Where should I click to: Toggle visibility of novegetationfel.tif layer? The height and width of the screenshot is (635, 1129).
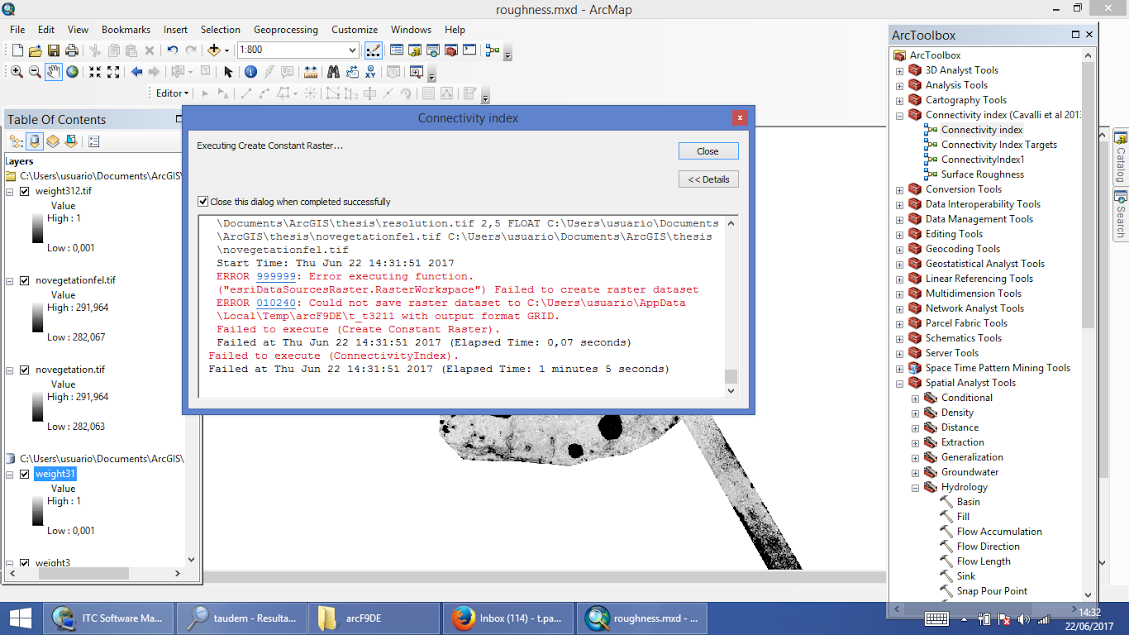pyautogui.click(x=25, y=280)
